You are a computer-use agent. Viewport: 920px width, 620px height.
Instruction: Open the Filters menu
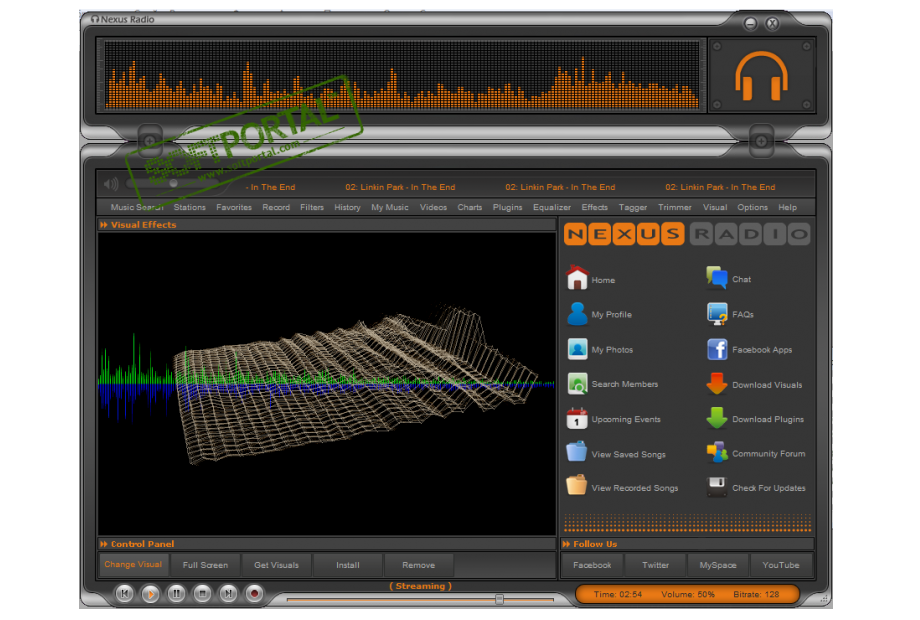click(312, 207)
